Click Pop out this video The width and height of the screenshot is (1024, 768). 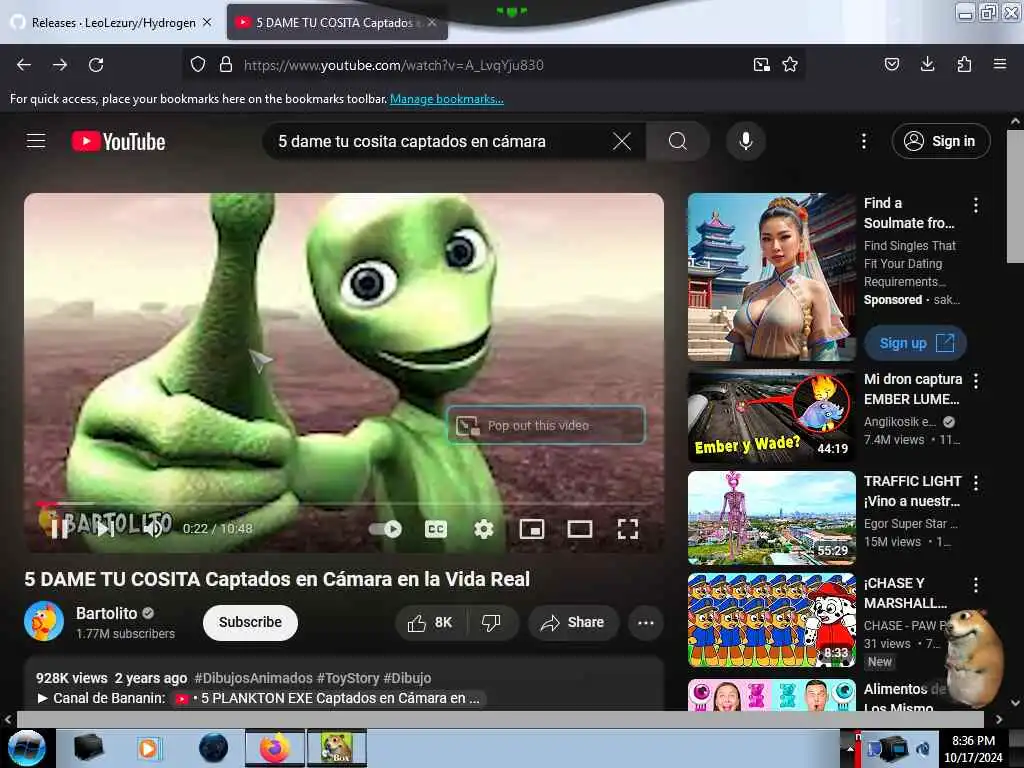pyautogui.click(x=546, y=425)
